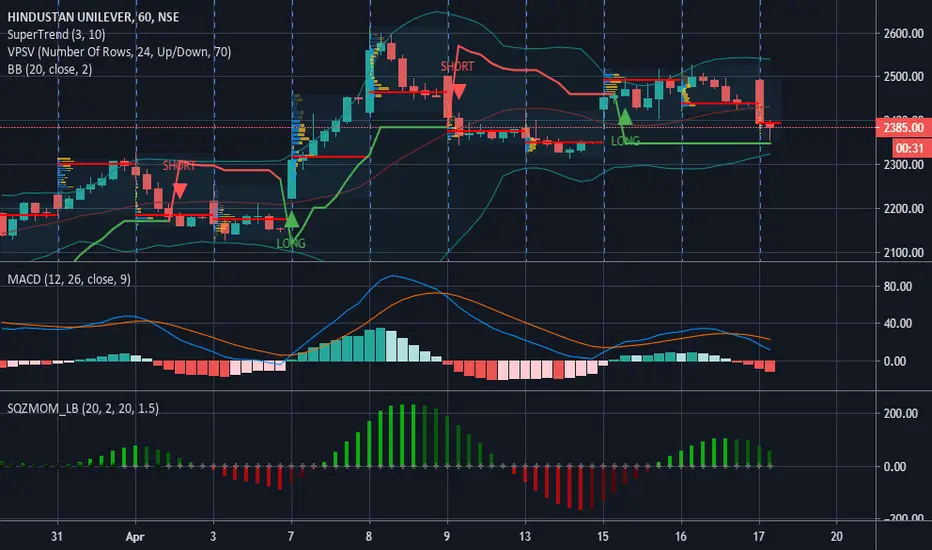Click the 2300.00 price axis label
Screen dimensions: 932x550
903,165
